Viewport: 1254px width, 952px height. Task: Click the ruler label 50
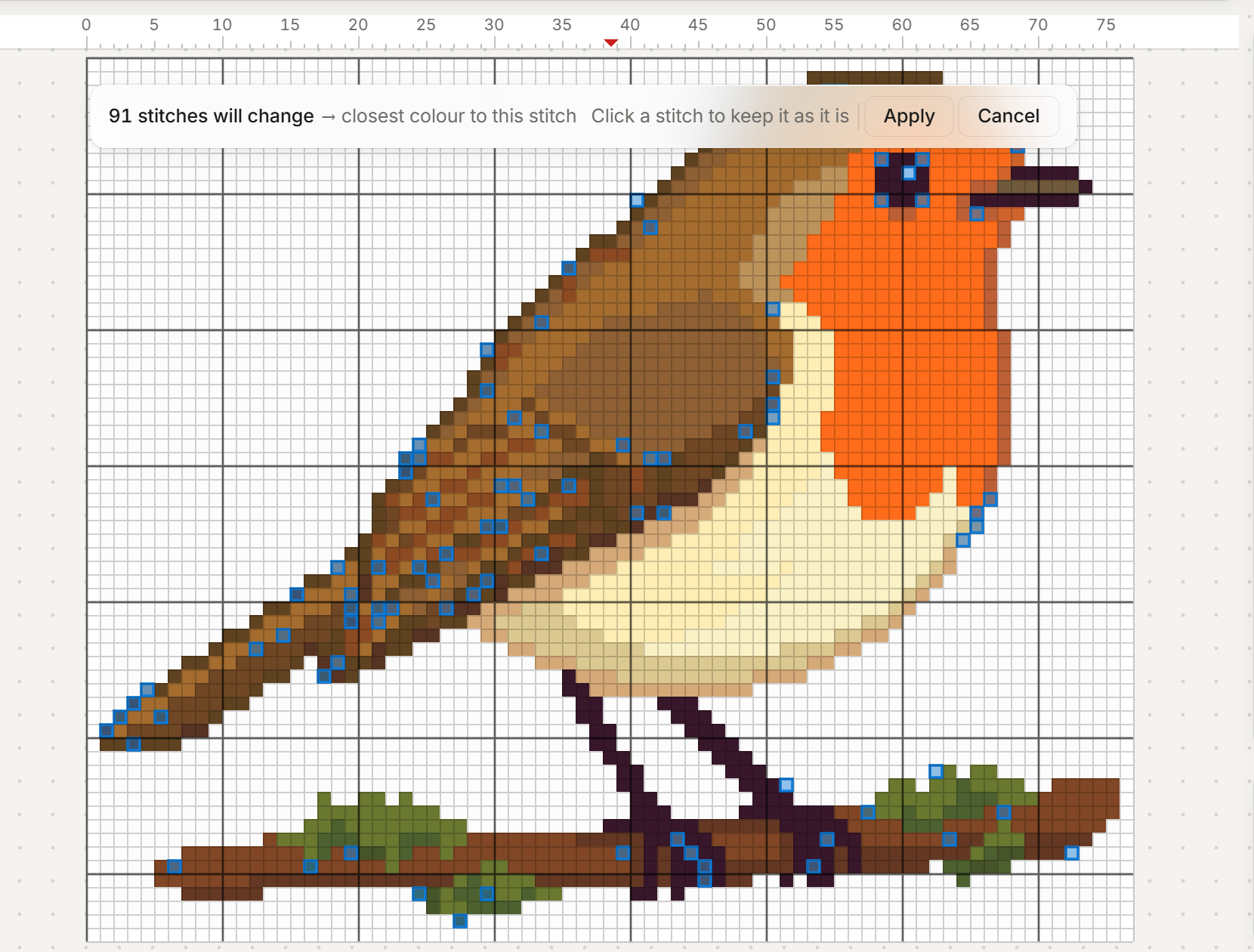(x=766, y=25)
